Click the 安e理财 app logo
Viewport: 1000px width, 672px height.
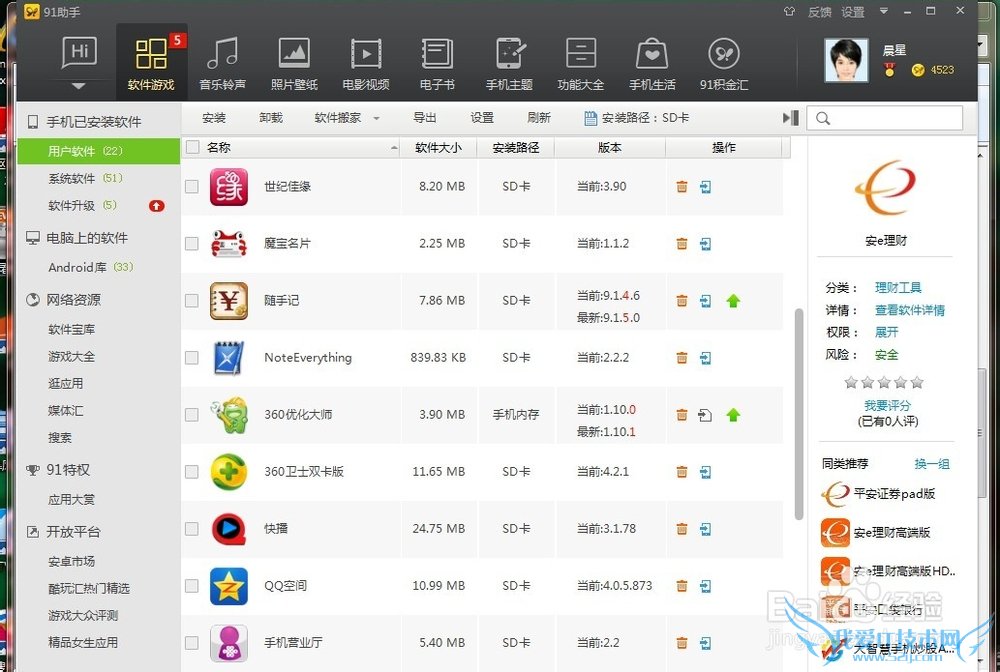pos(885,188)
